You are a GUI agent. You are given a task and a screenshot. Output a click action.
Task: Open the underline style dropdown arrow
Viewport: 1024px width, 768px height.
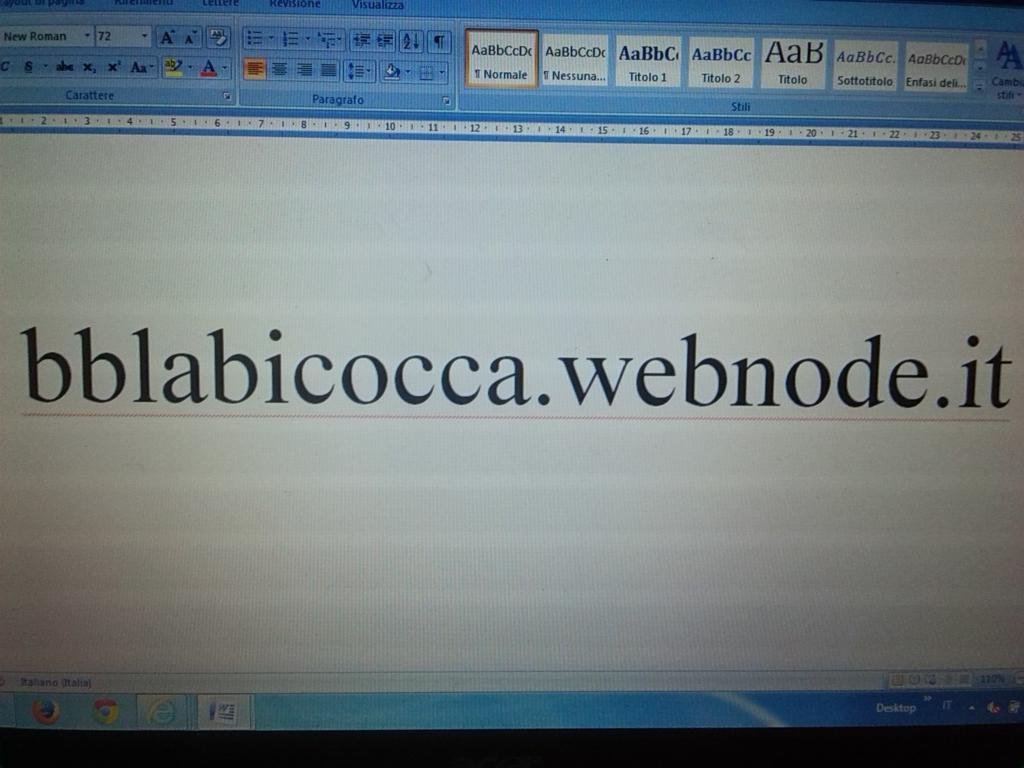pos(45,66)
